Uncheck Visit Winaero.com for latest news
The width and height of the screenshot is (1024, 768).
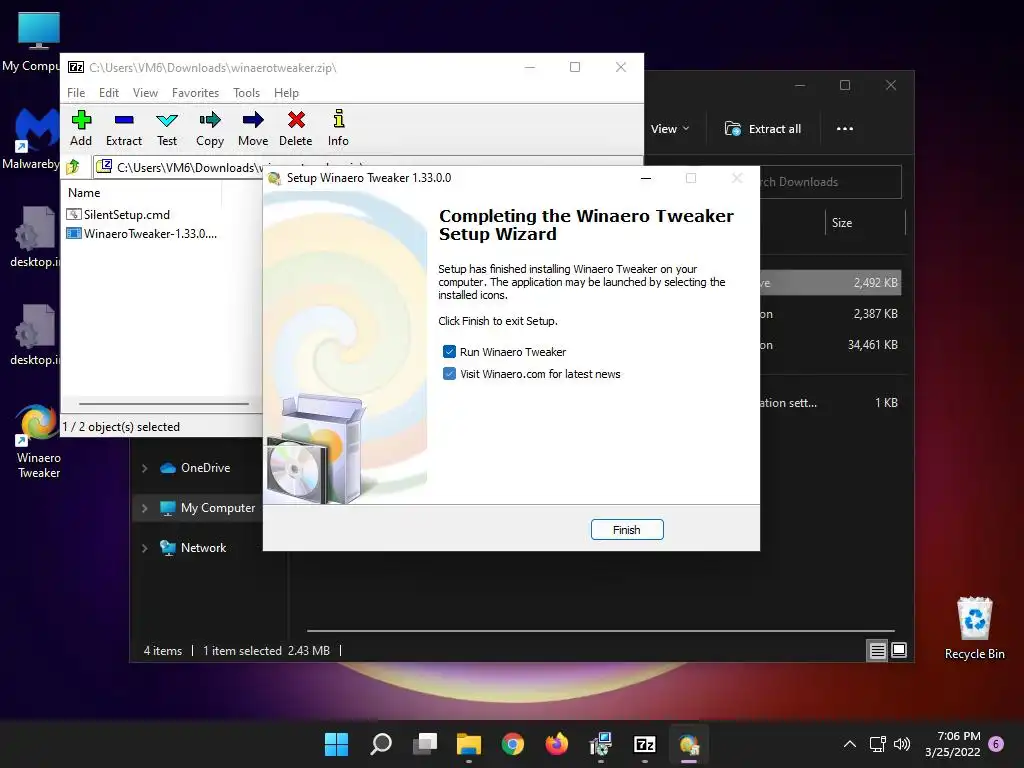[449, 374]
